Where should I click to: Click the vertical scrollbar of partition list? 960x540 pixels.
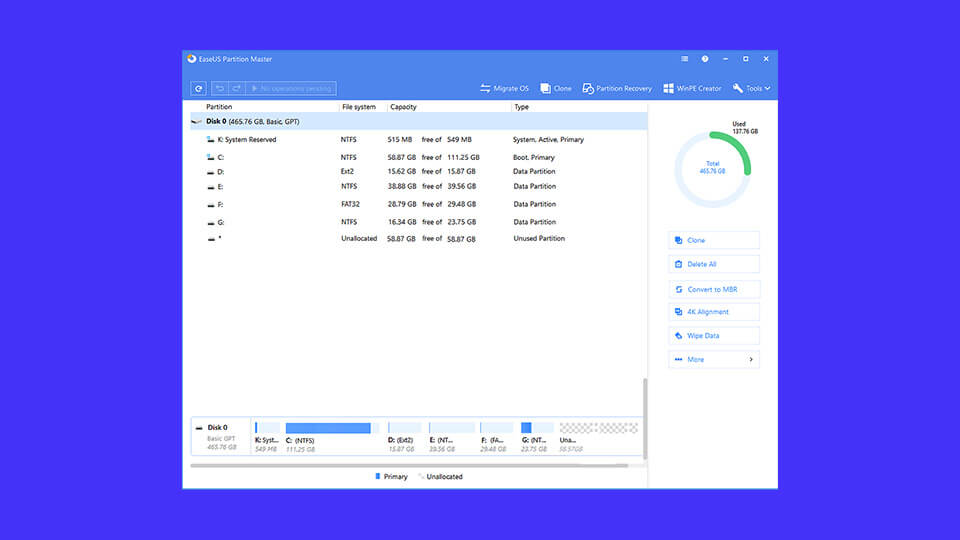[x=645, y=418]
